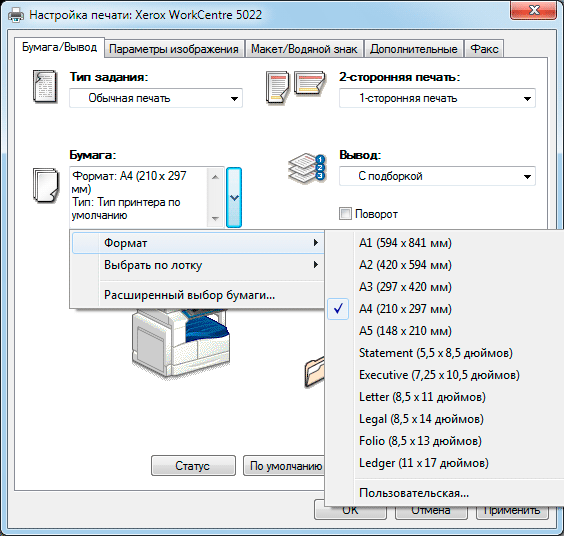Select Ledger (11 x 17 дюймов) format
The width and height of the screenshot is (564, 536).
tap(445, 463)
